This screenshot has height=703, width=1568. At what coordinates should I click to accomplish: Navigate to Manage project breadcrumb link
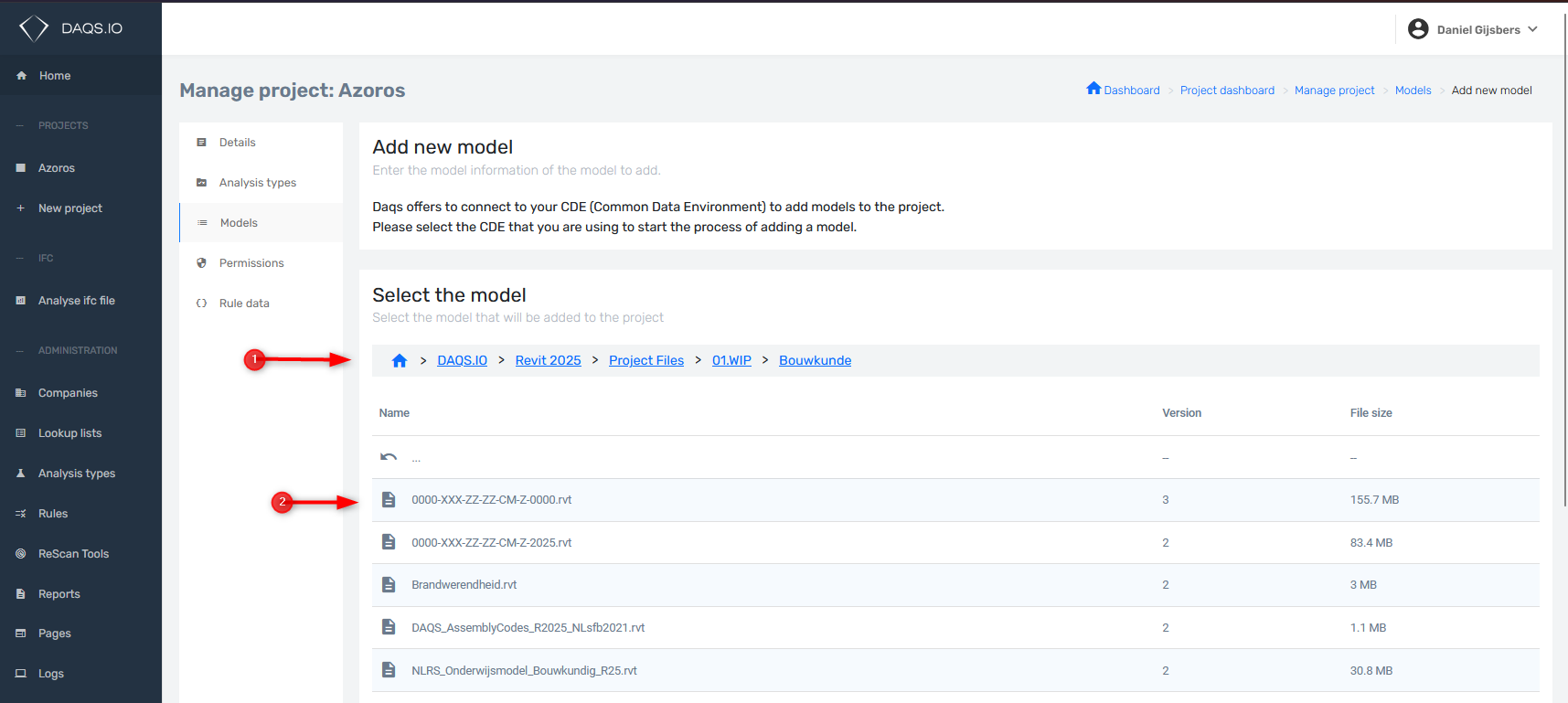[x=1335, y=91]
